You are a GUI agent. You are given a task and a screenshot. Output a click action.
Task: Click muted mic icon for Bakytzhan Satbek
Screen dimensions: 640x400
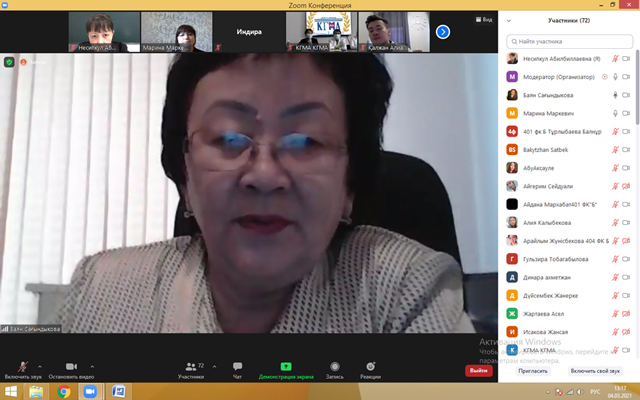tap(615, 150)
